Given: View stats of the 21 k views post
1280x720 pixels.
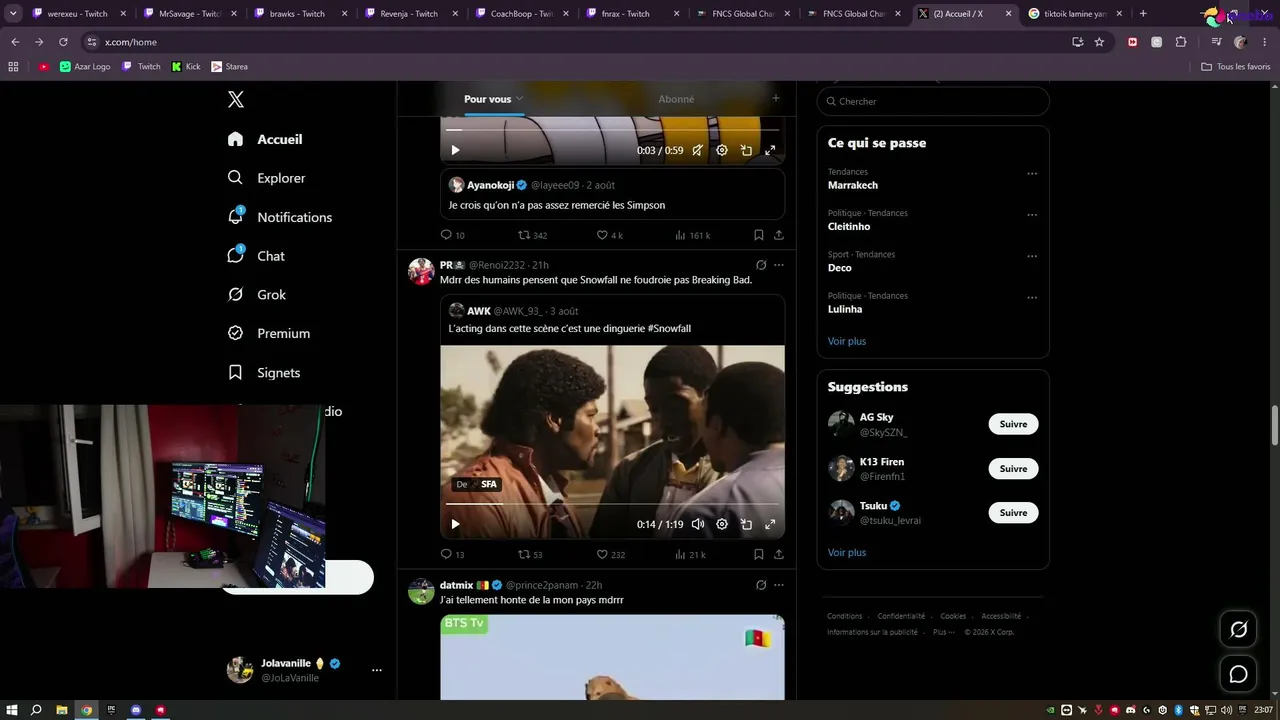Looking at the screenshot, I should click(690, 554).
